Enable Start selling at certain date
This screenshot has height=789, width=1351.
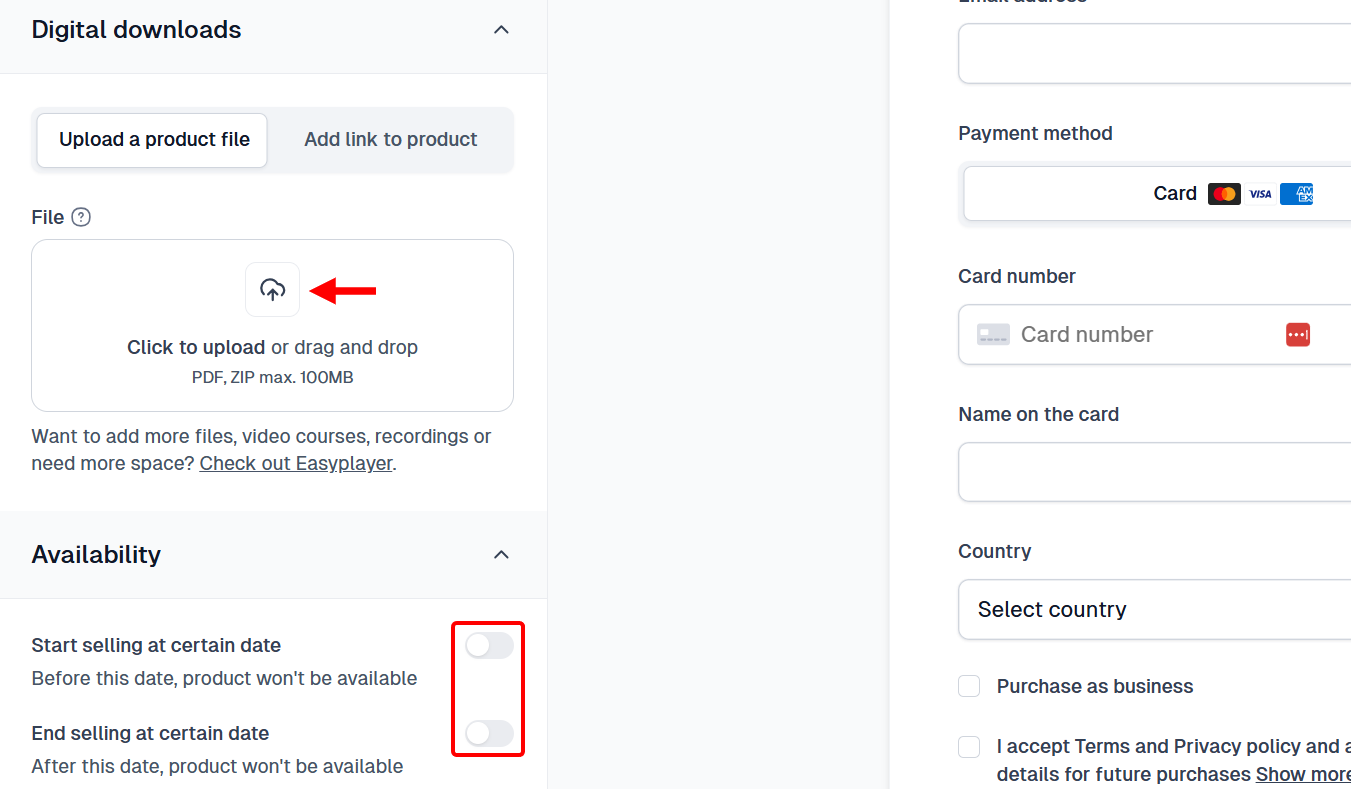point(488,645)
